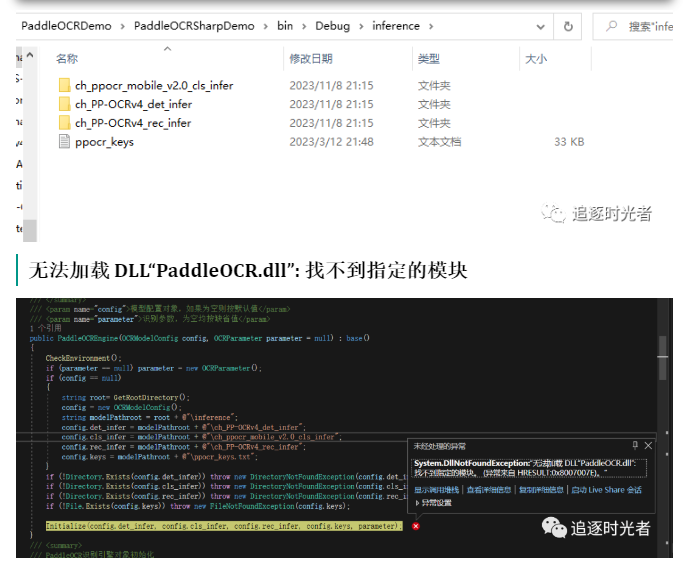Expand the chevron after PaddleOCRDemo breadcrumb

click(x=123, y=27)
